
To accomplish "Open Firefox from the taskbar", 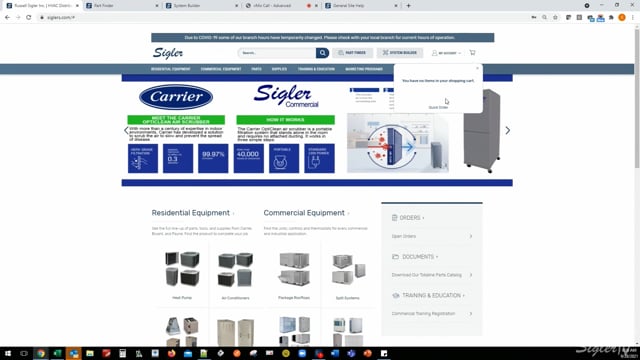I will (x=171, y=353).
